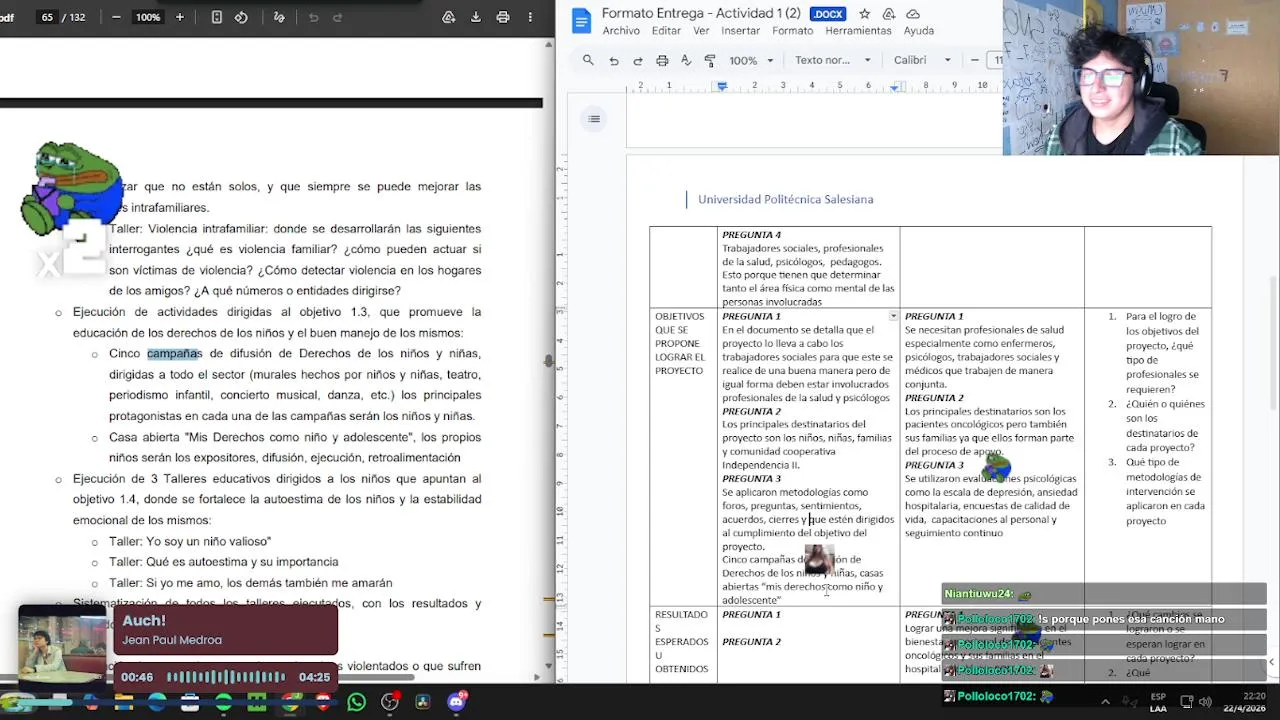Open OBS Studio from the taskbar

pyautogui.click(x=390, y=703)
